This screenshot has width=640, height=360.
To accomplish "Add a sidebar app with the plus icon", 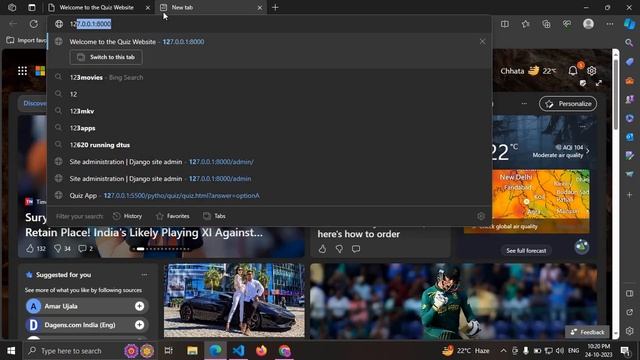I will (x=629, y=195).
